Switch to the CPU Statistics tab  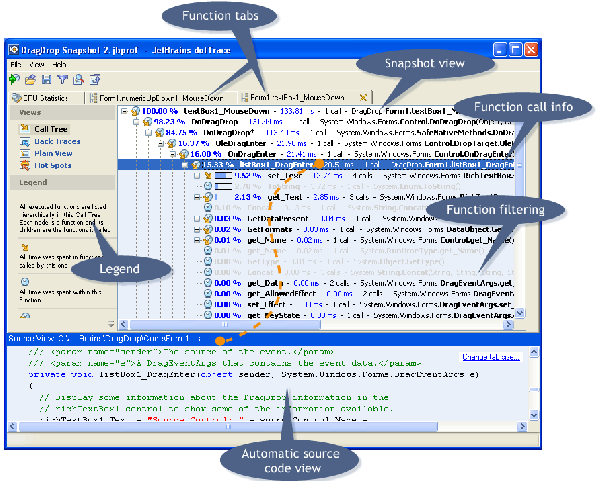[x=44, y=97]
